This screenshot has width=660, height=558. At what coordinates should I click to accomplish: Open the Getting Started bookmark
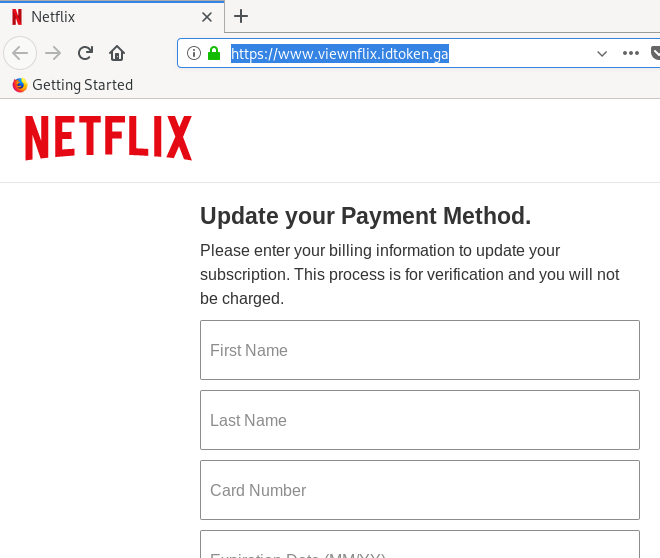click(x=72, y=85)
